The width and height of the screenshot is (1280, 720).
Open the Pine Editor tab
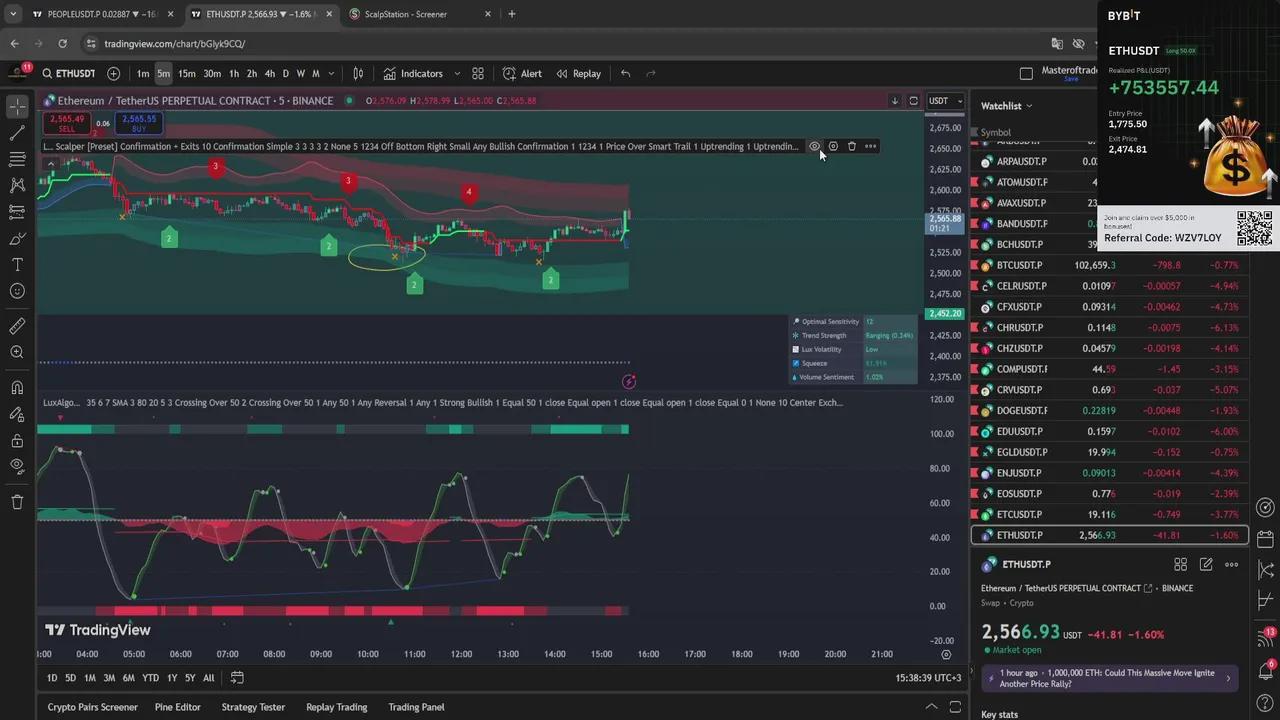[178, 707]
